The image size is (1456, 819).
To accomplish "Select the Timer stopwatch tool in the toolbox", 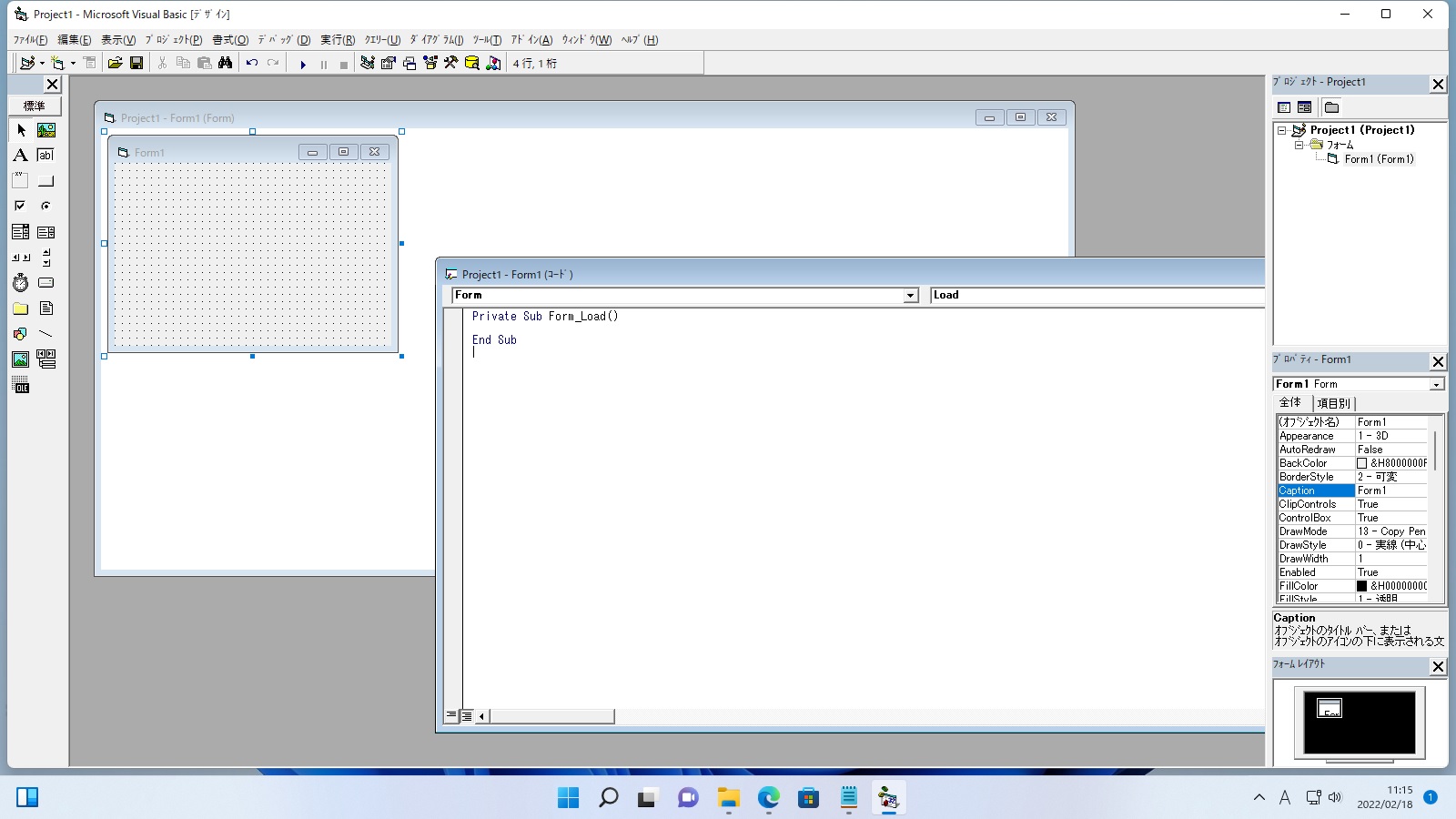I will (x=21, y=283).
